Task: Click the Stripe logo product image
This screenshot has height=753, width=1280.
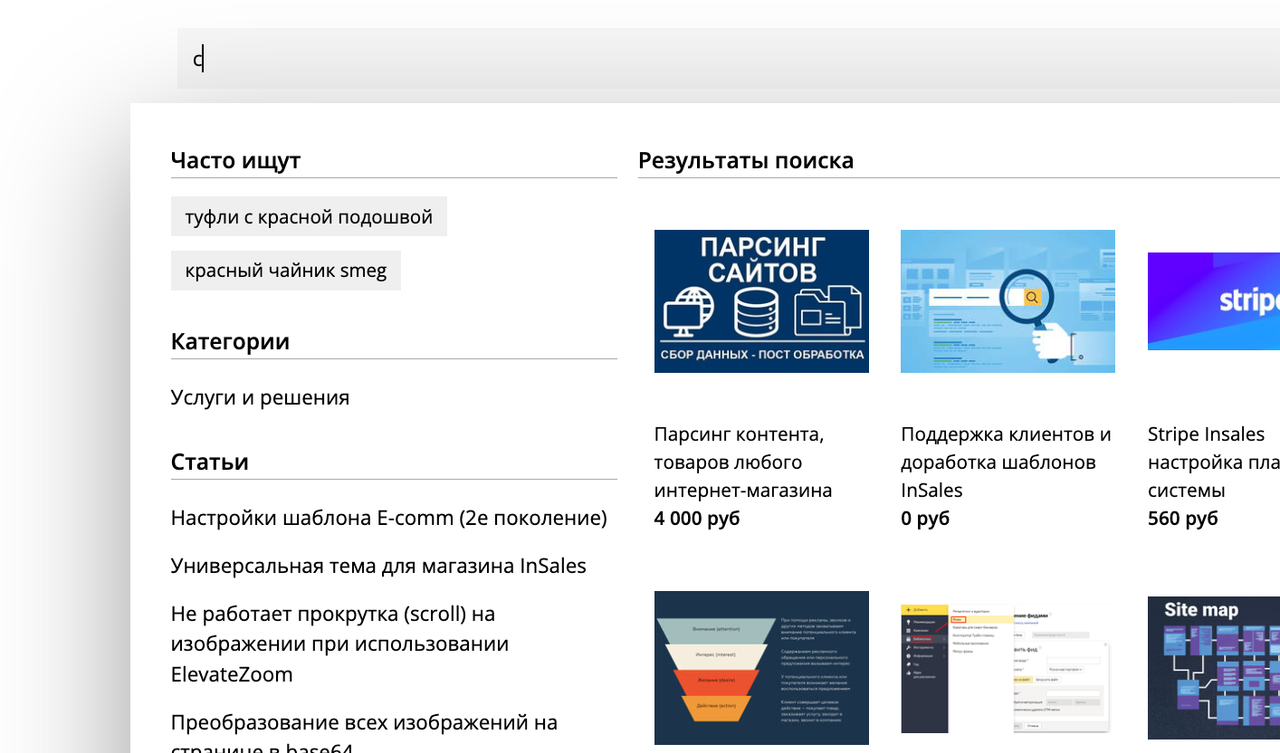Action: coord(1214,301)
